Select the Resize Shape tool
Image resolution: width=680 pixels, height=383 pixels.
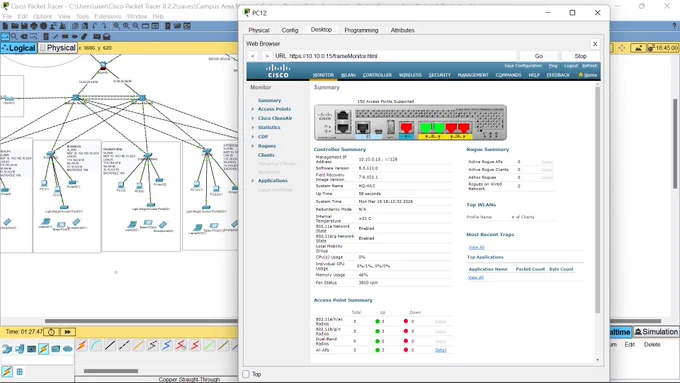(33, 36)
